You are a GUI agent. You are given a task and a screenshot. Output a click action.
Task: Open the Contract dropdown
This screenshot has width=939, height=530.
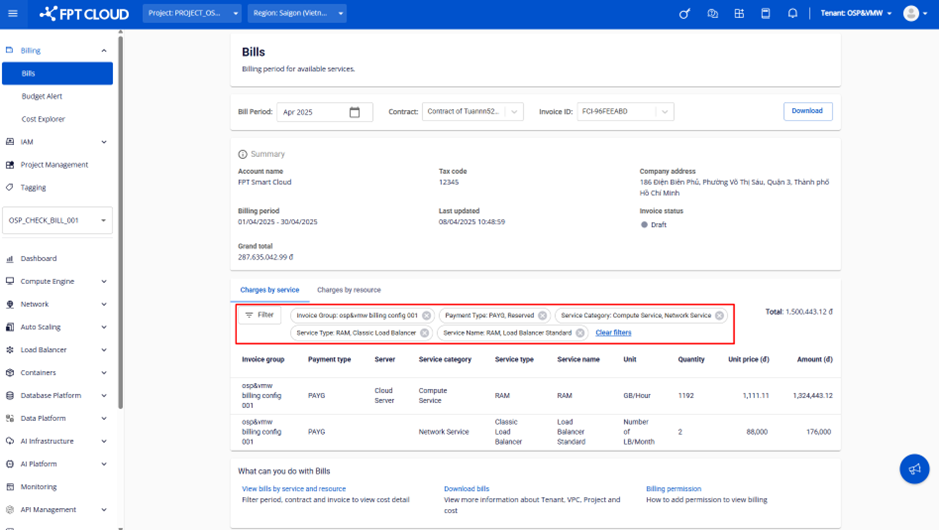coord(473,112)
